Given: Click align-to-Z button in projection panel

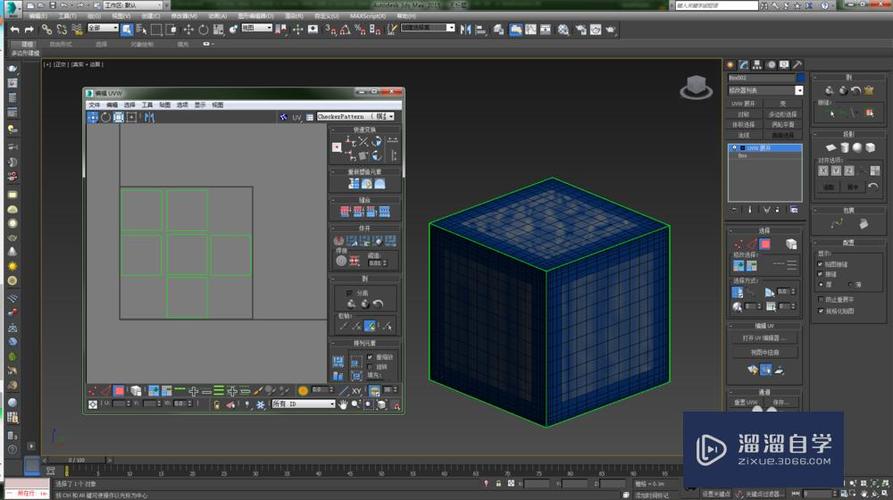Looking at the screenshot, I should tap(849, 170).
